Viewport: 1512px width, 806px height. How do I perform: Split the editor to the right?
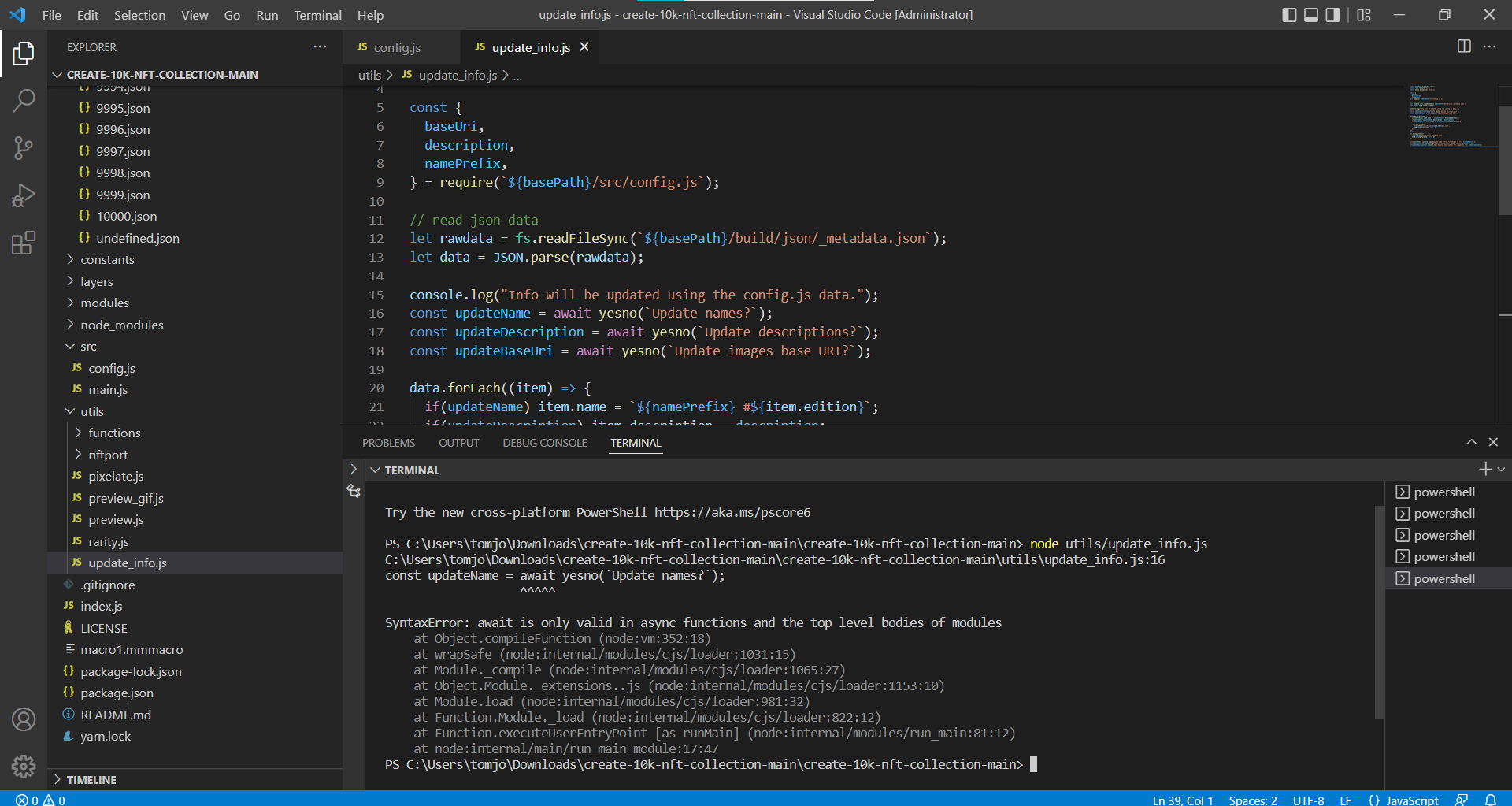[x=1464, y=46]
